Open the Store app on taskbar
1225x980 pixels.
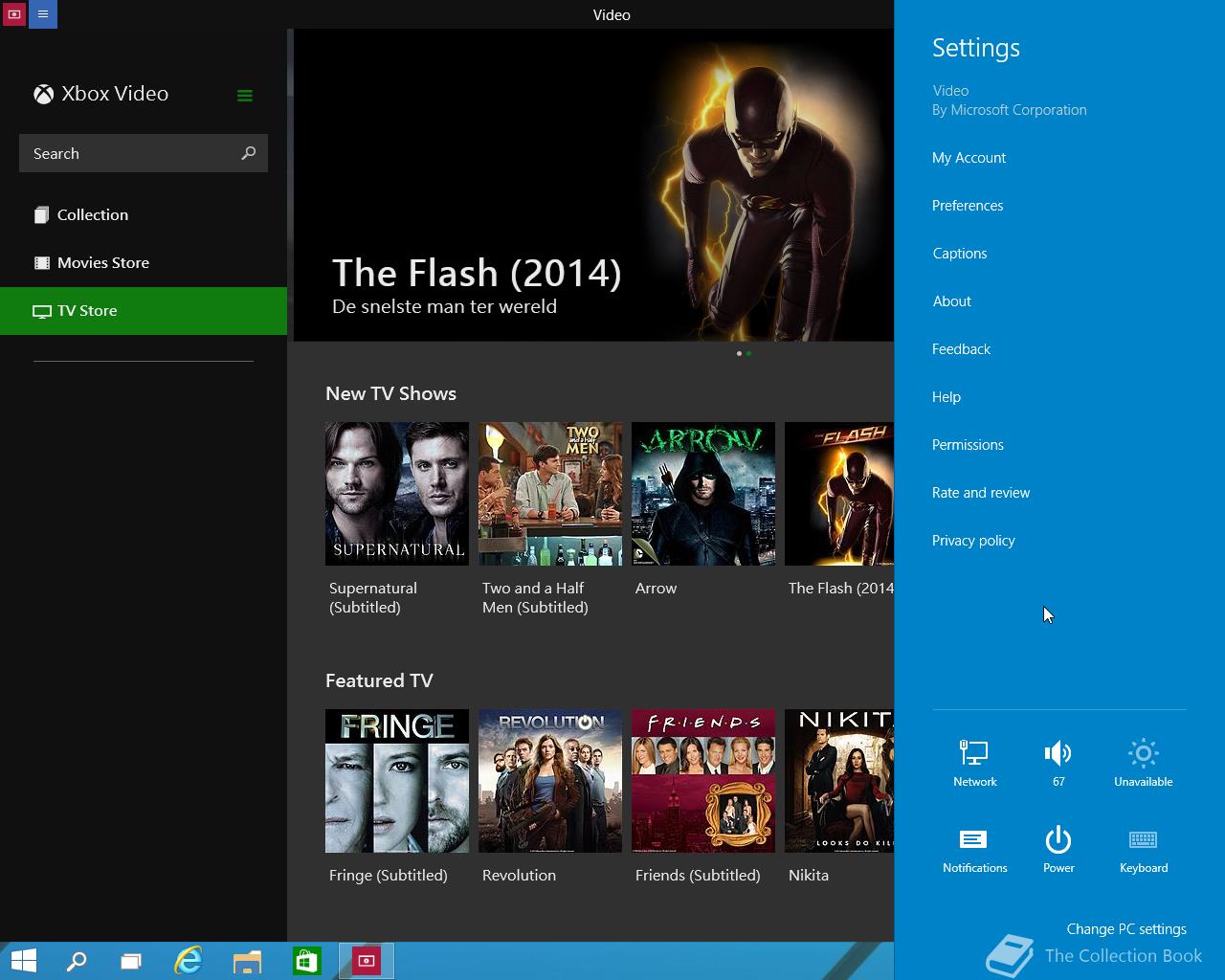pos(306,961)
